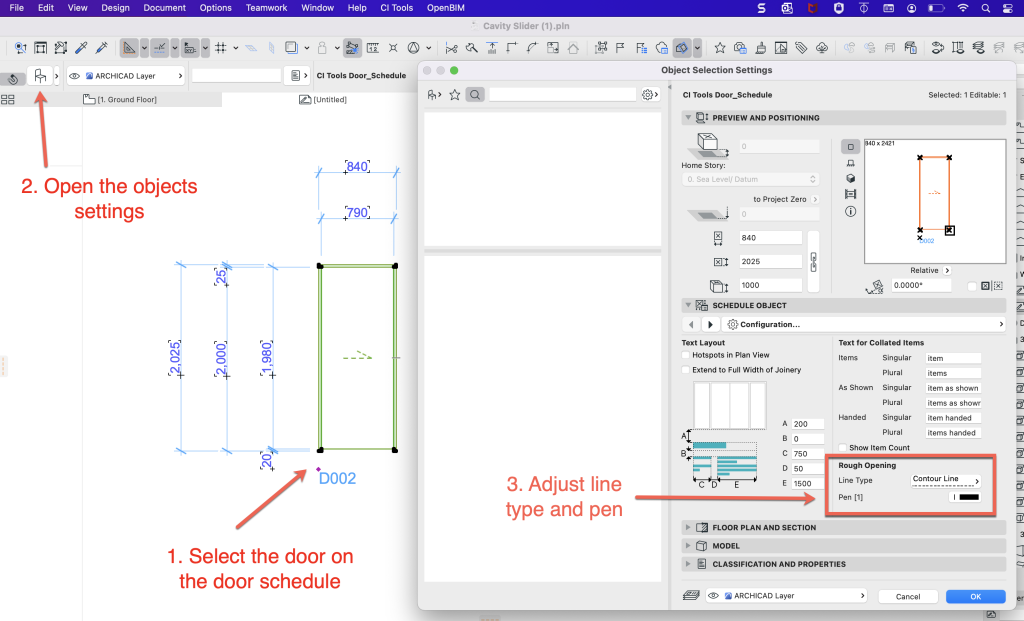
Task: Click the guide lines triangle ruler icon
Action: tap(129, 48)
